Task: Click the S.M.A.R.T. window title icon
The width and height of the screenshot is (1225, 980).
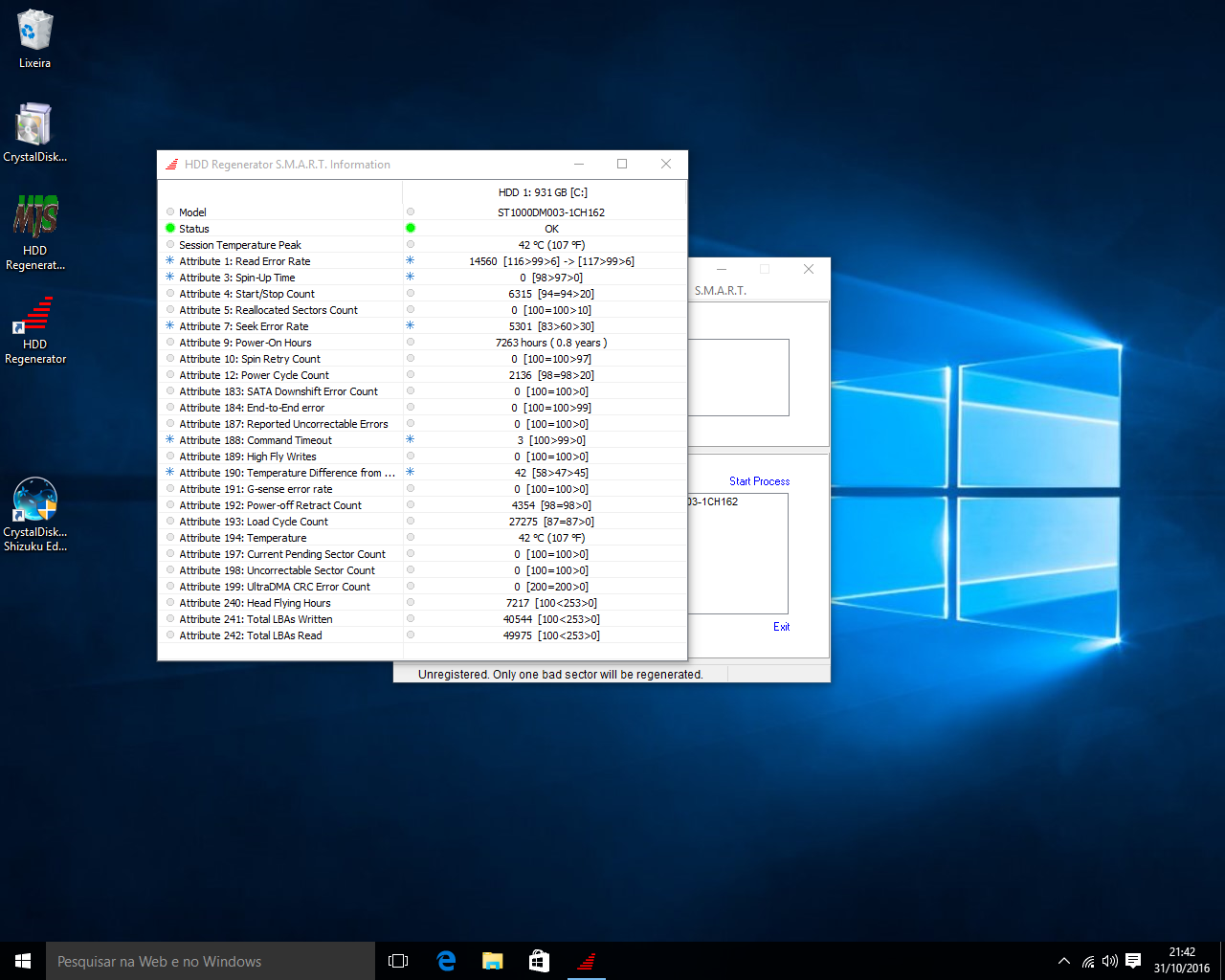Action: pos(172,165)
